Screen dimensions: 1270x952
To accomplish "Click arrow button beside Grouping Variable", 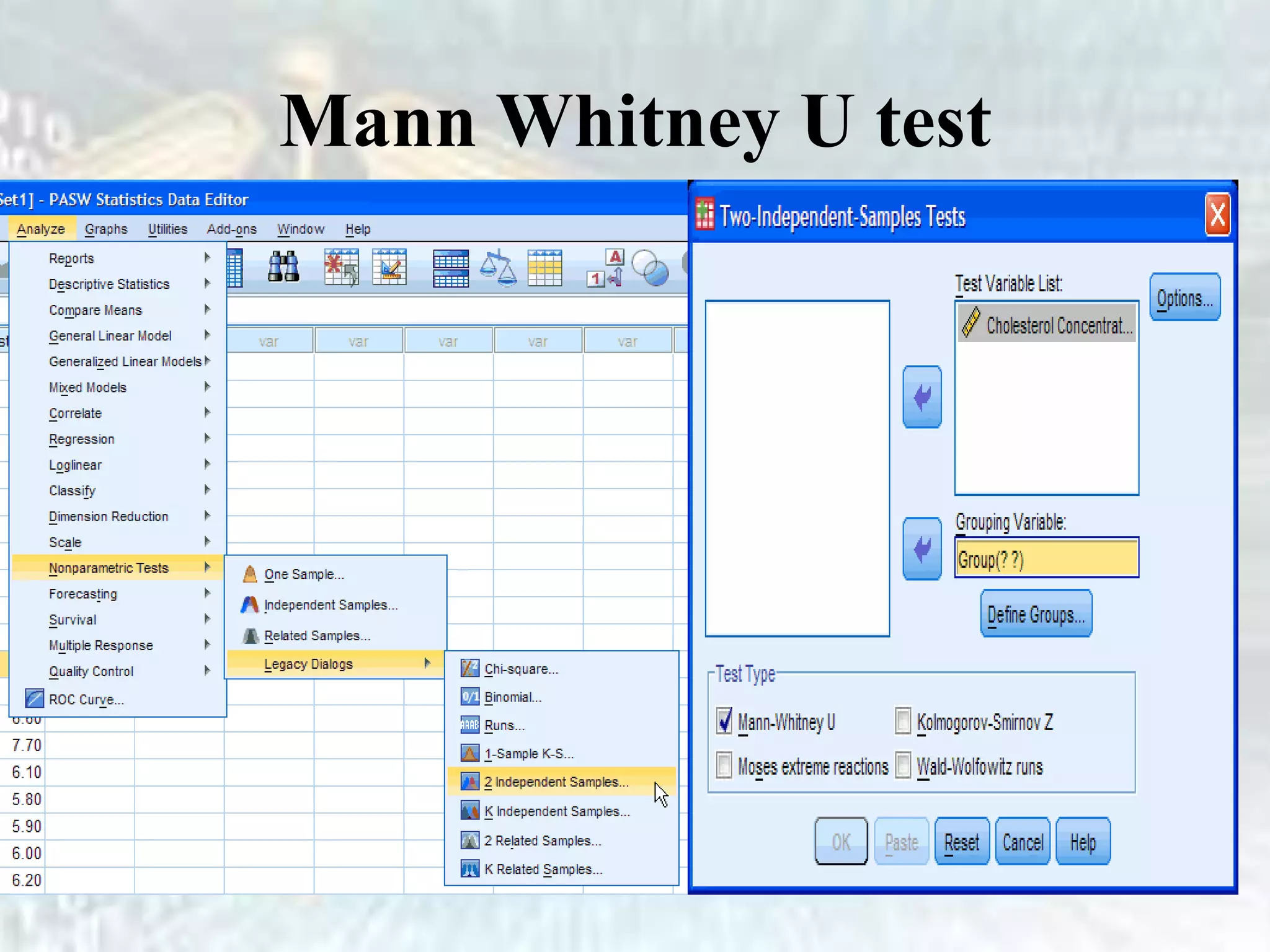I will pos(922,549).
